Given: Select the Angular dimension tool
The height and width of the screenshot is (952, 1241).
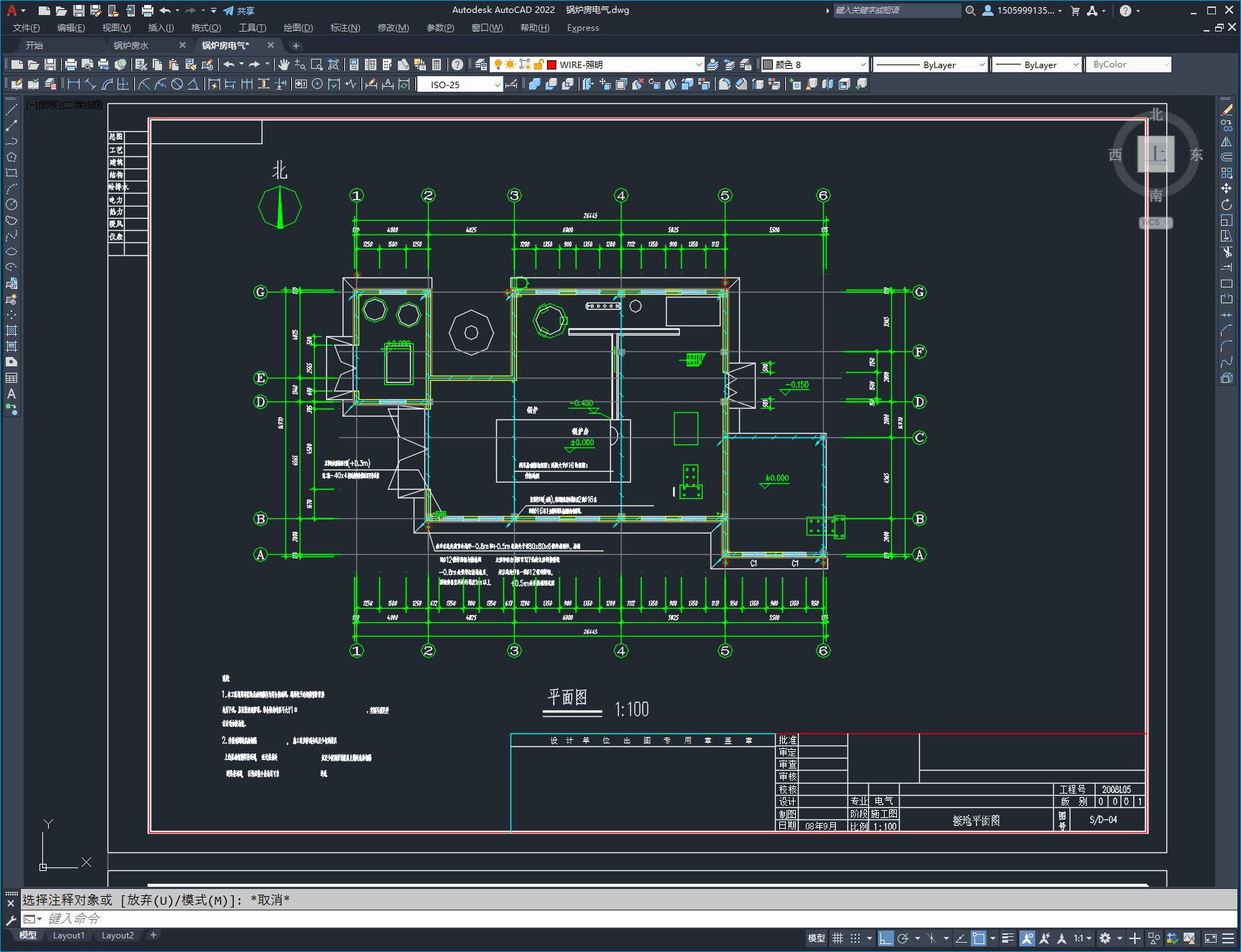Looking at the screenshot, I should coord(194,85).
